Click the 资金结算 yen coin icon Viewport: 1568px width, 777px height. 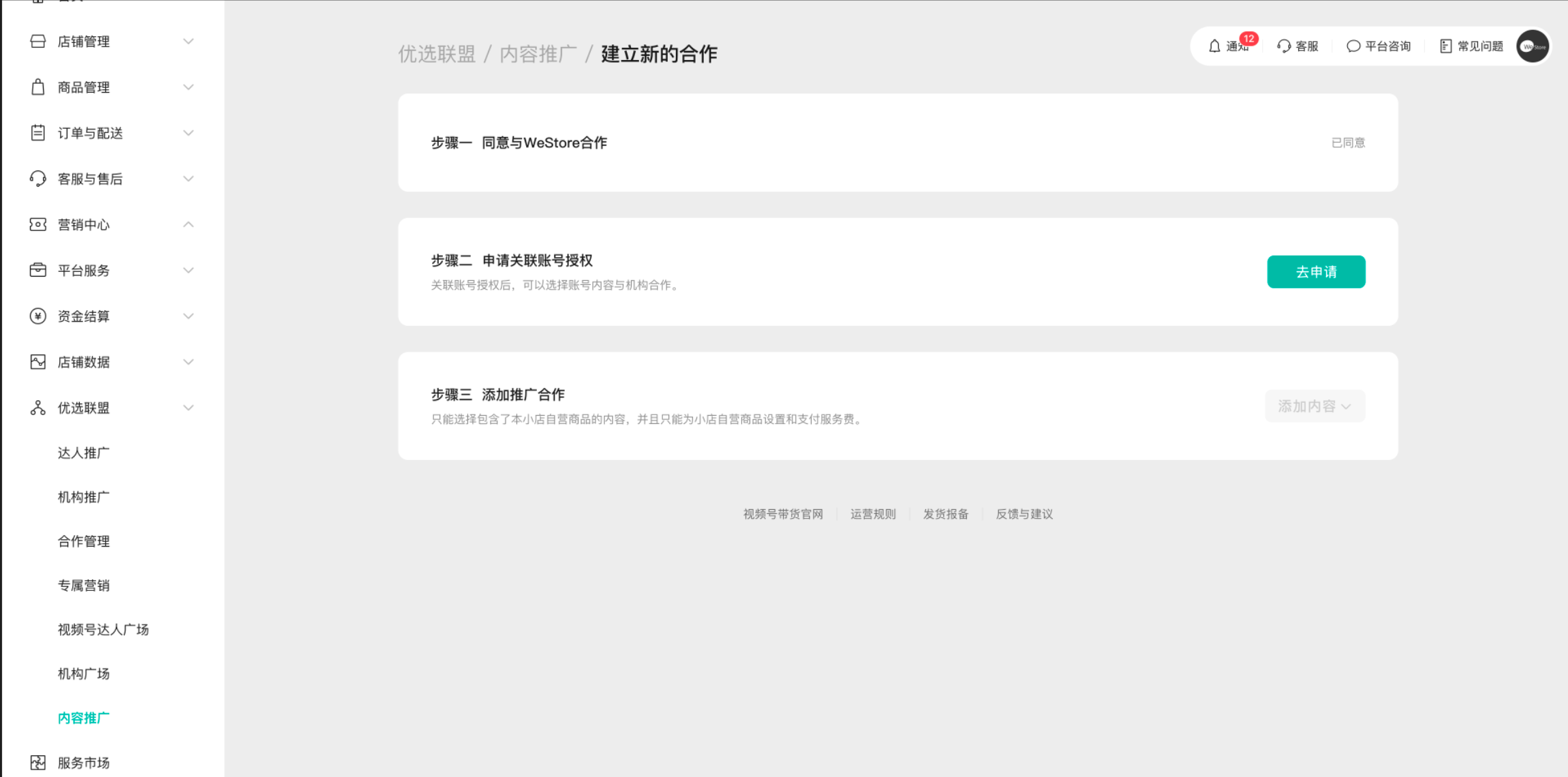click(38, 316)
